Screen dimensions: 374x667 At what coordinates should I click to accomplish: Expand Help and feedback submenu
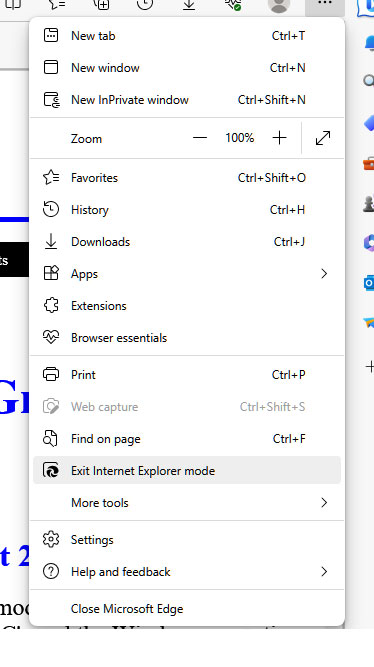pos(187,572)
